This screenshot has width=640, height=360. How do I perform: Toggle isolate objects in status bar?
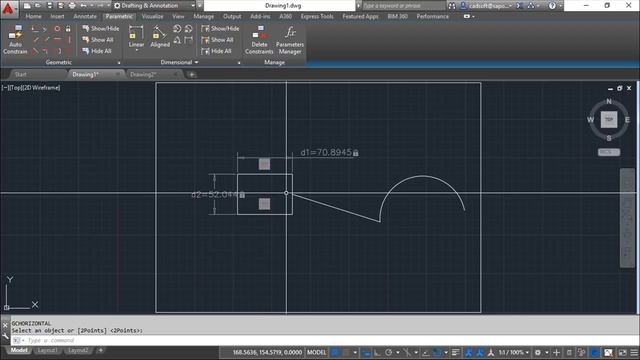pyautogui.click(x=582, y=352)
